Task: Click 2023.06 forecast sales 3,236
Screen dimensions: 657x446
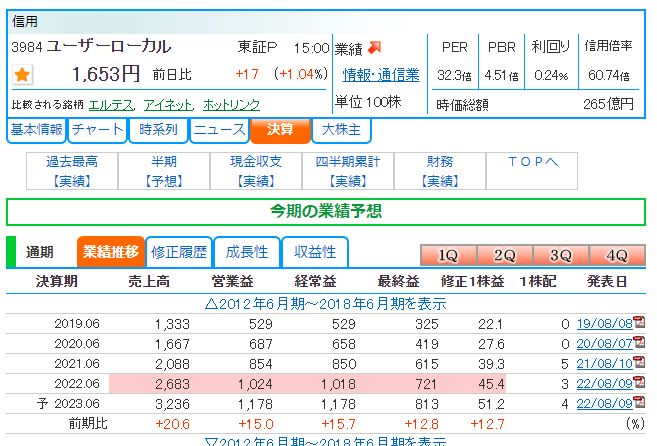Action: [172, 404]
